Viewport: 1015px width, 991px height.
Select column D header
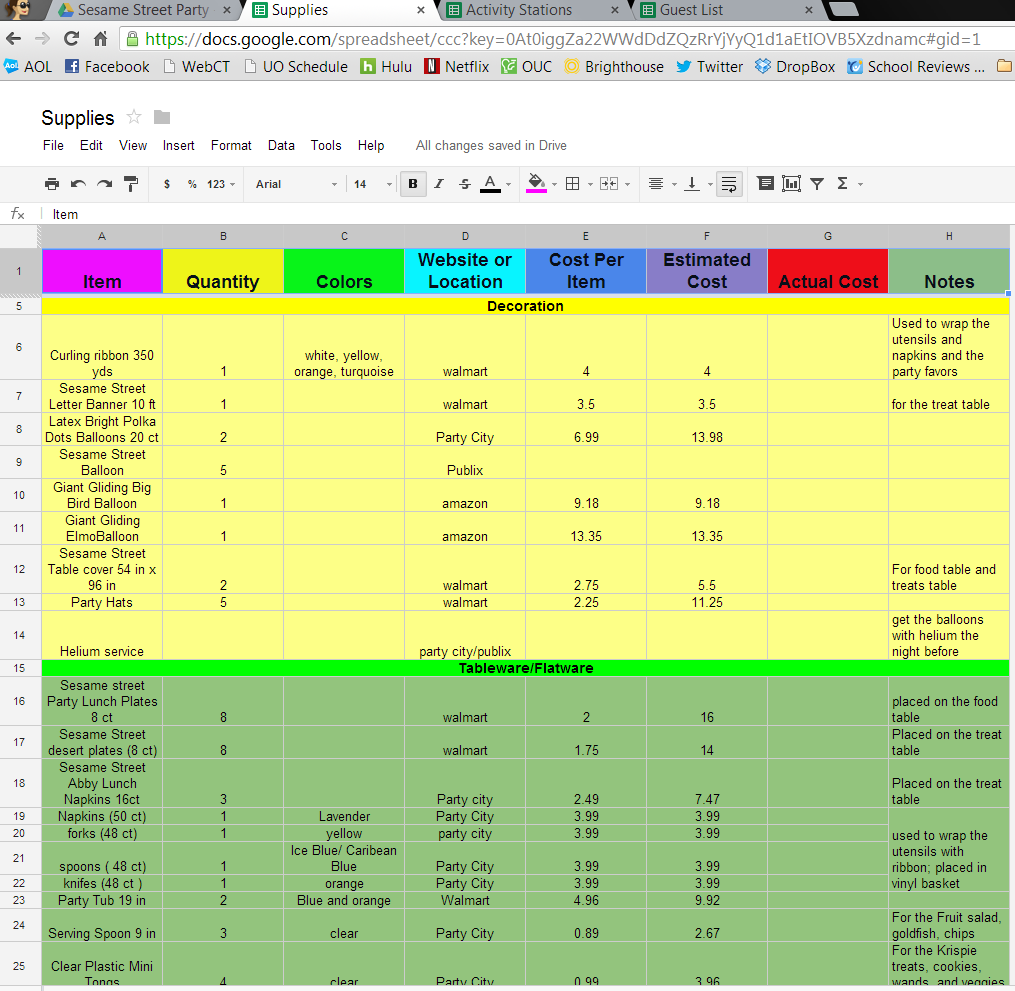[x=465, y=236]
